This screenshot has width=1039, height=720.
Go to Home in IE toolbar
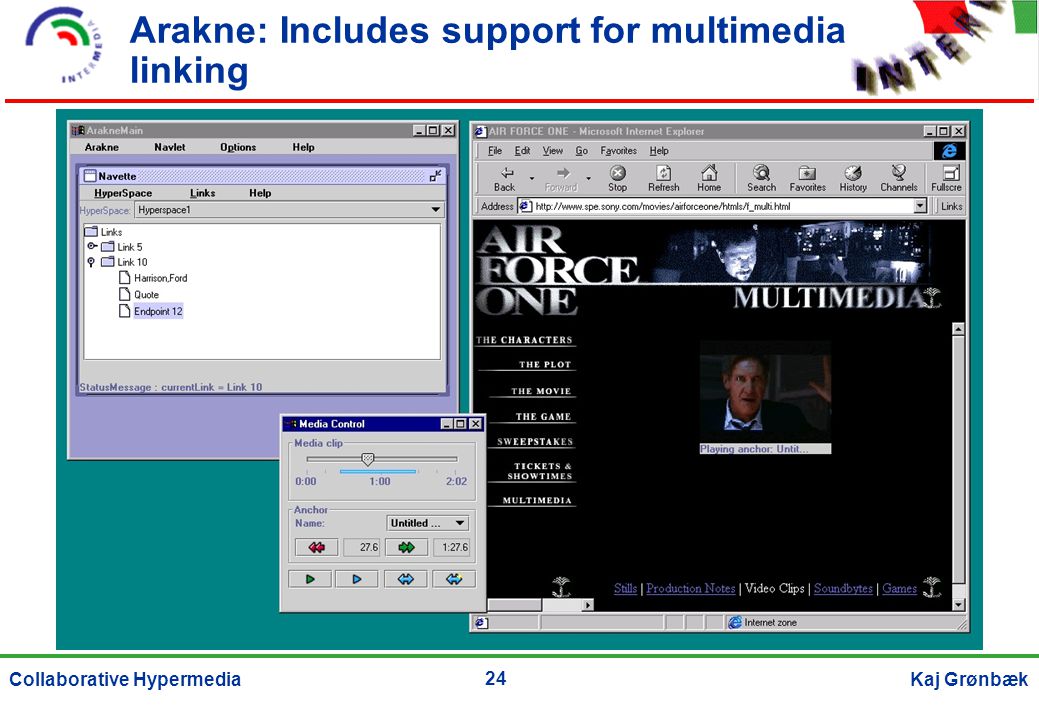[x=709, y=179]
